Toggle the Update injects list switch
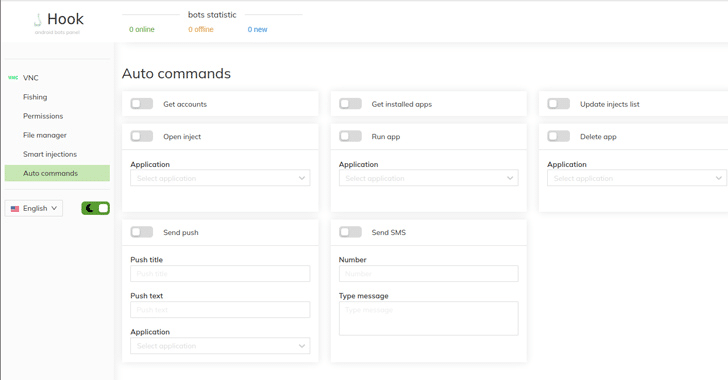 (x=559, y=104)
